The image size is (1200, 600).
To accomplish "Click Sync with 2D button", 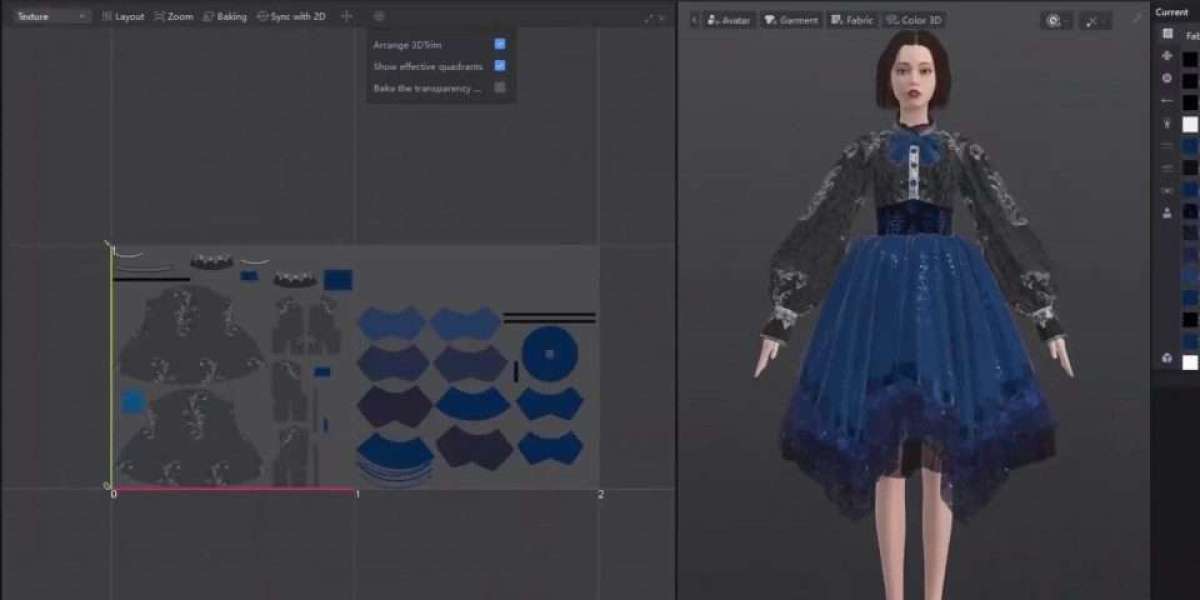I will [x=291, y=17].
